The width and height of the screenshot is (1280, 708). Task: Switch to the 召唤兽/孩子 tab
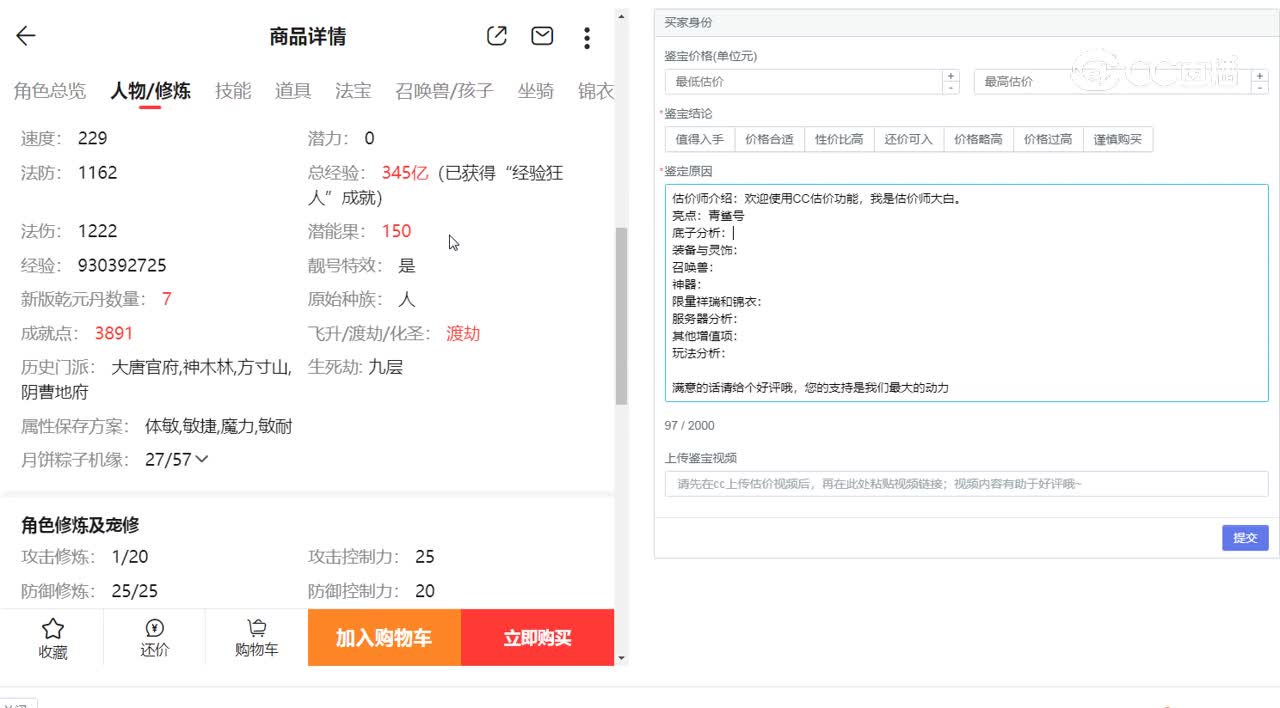[444, 91]
